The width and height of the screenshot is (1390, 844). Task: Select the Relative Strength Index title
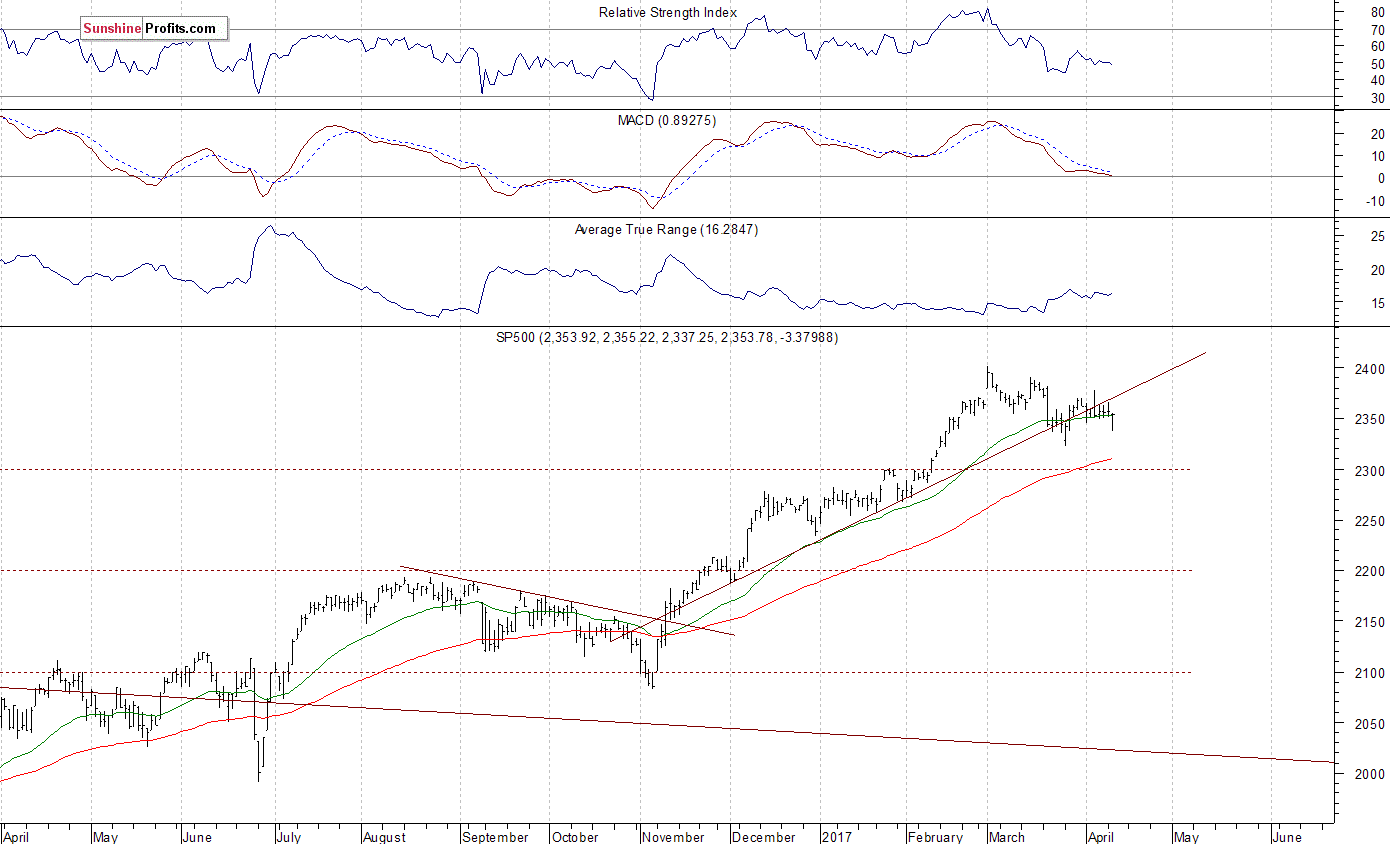point(668,12)
